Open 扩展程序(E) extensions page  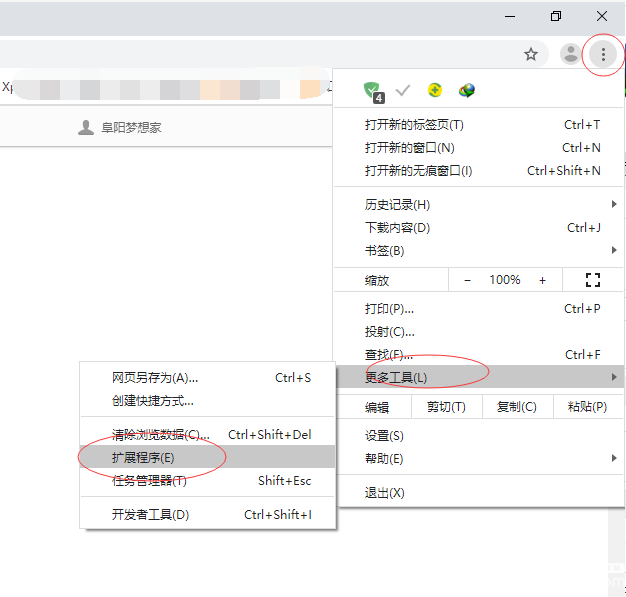click(207, 457)
